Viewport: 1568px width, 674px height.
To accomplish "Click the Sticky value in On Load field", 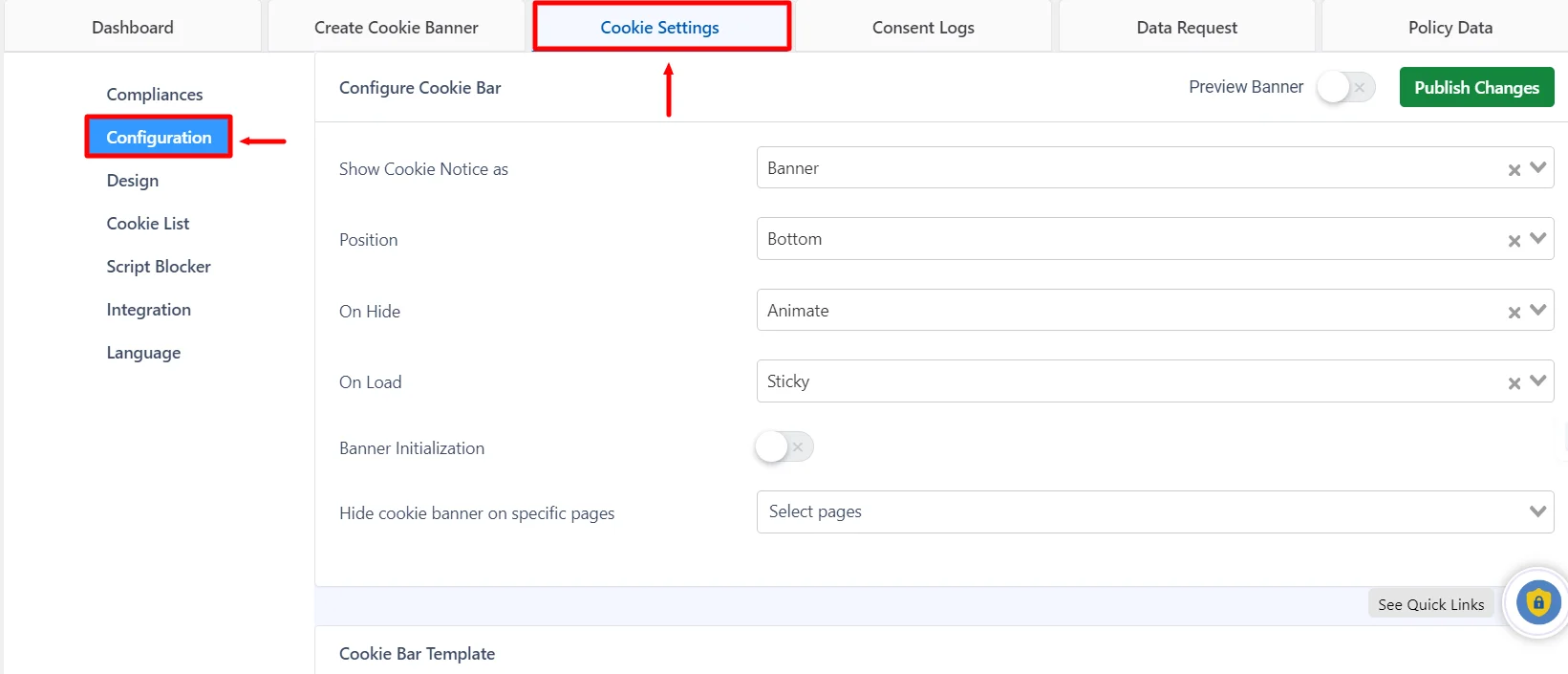I will coord(788,381).
